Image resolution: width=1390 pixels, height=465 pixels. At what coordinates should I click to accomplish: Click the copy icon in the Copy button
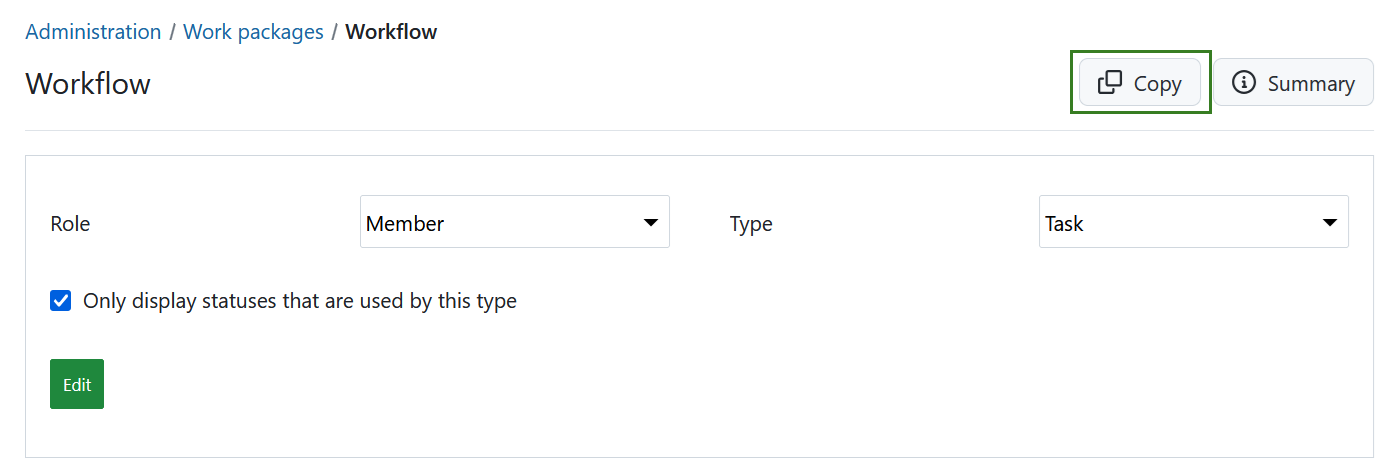tap(1110, 83)
